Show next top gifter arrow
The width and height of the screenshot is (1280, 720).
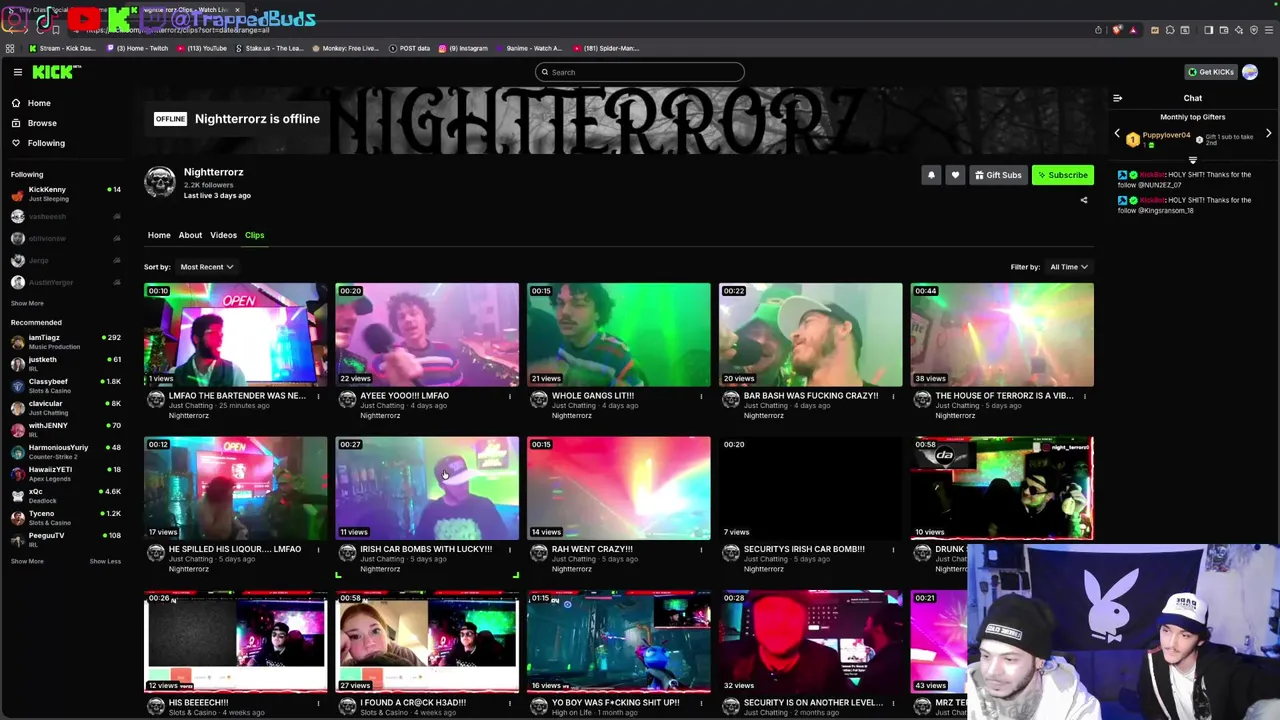1268,134
